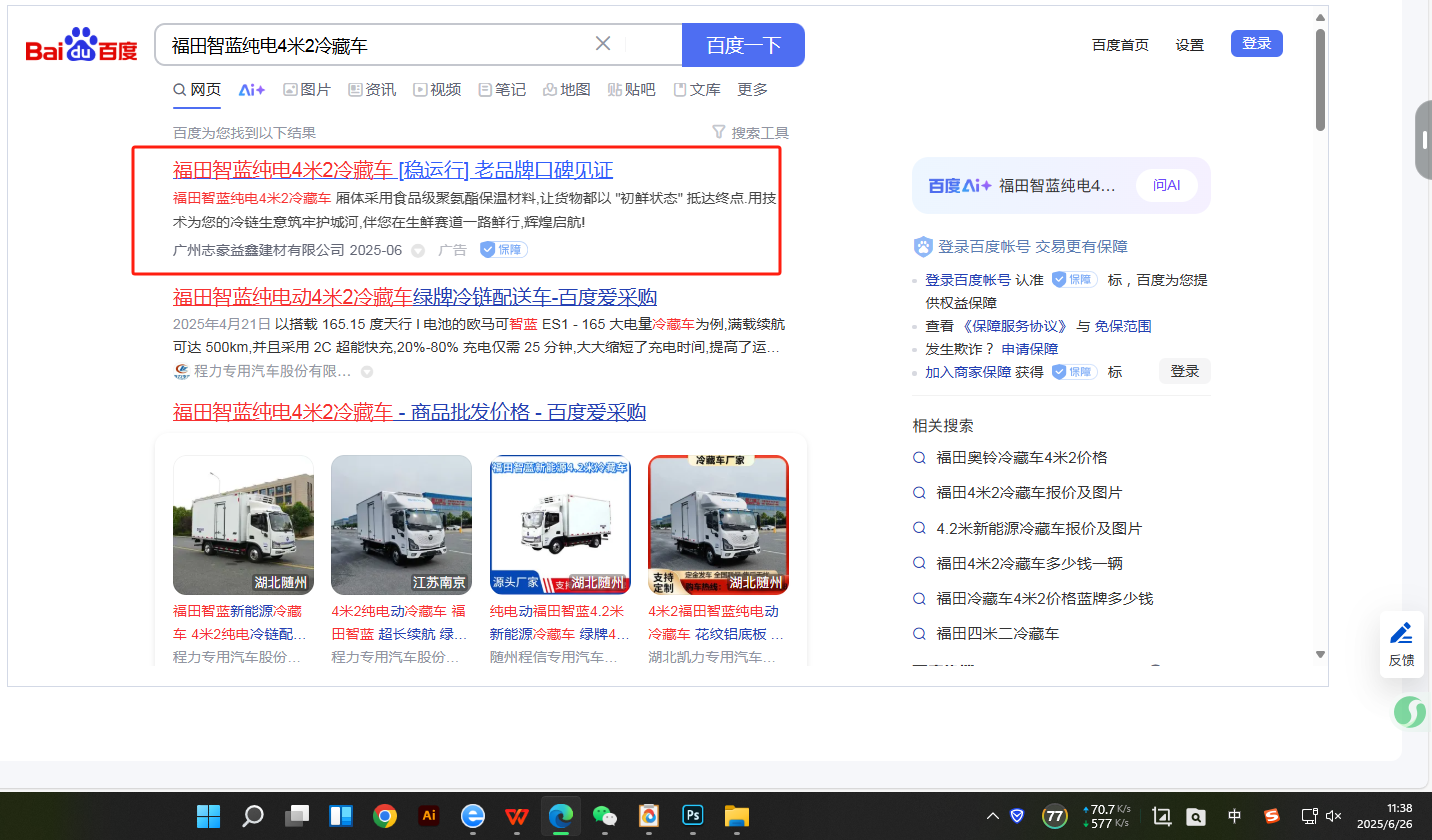Switch to the 文库 tab
This screenshot has width=1432, height=840.
(x=697, y=90)
